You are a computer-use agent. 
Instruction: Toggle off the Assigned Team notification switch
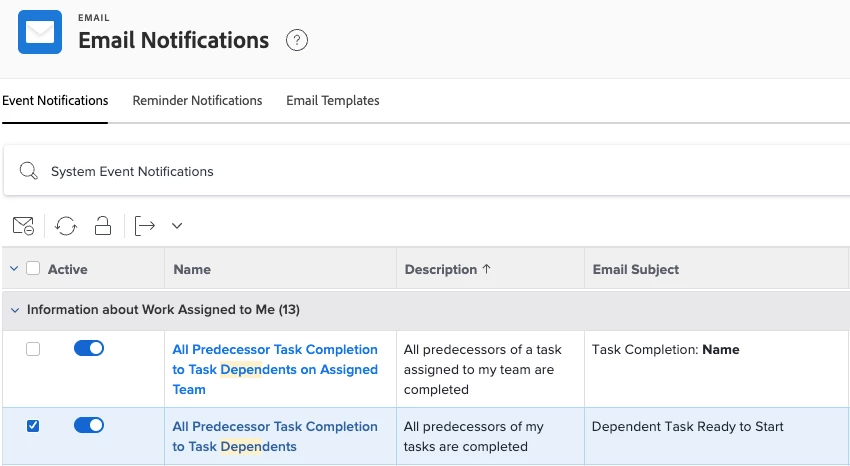pyautogui.click(x=89, y=348)
